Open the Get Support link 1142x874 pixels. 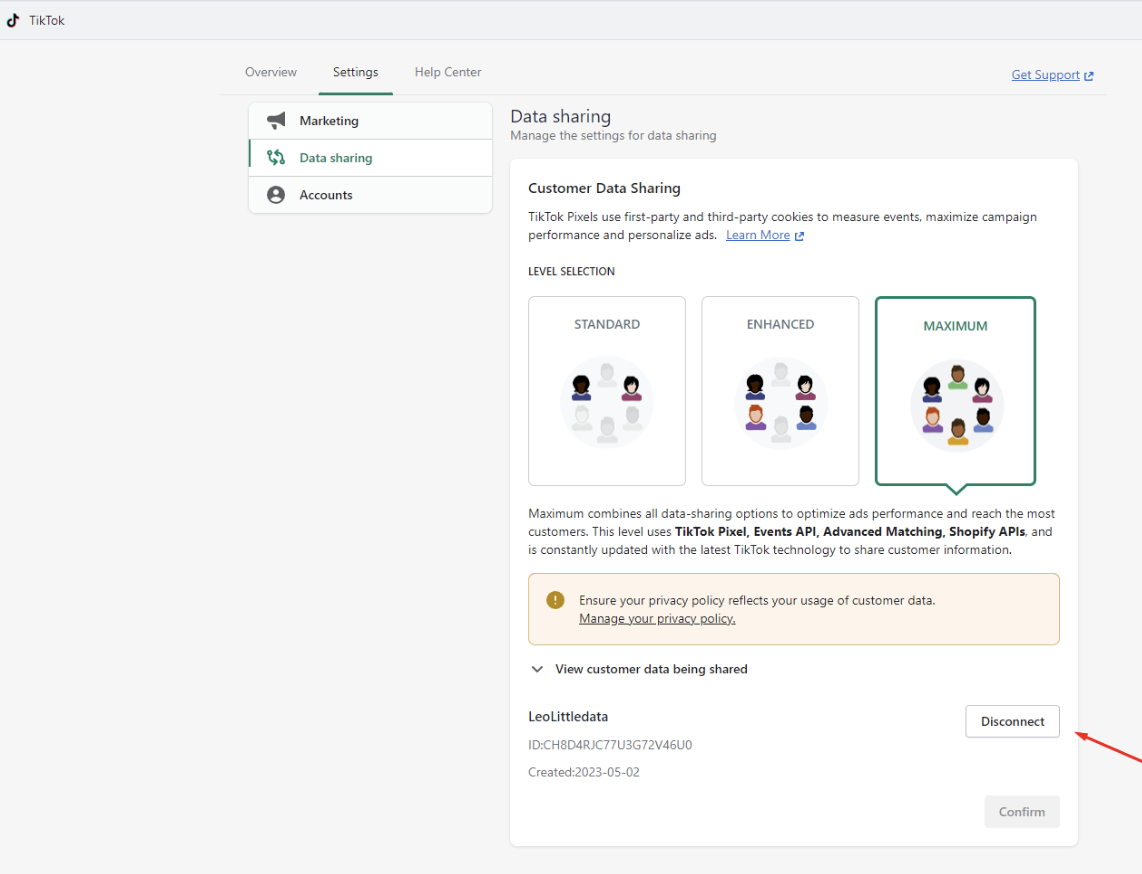1045,75
